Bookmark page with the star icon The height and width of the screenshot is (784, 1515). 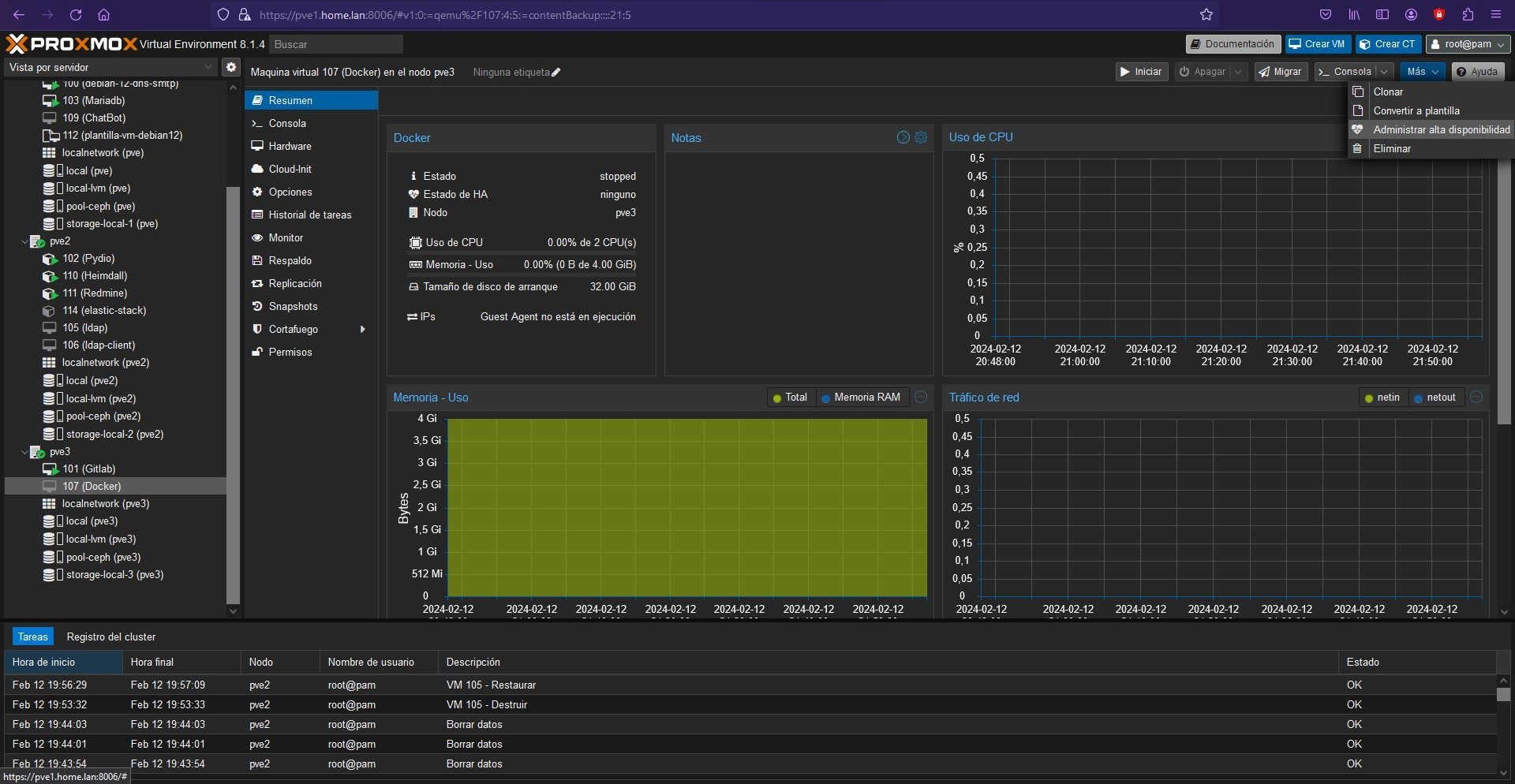tap(1206, 14)
